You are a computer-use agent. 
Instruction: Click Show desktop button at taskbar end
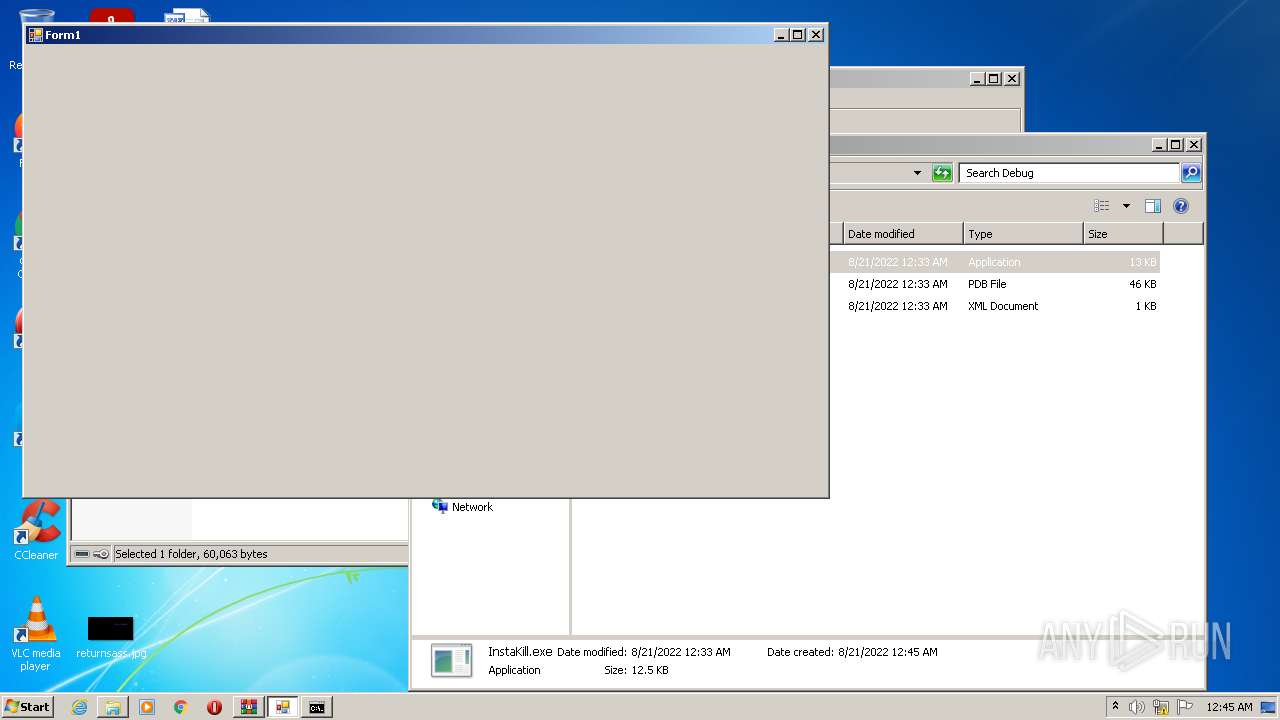(x=1269, y=707)
